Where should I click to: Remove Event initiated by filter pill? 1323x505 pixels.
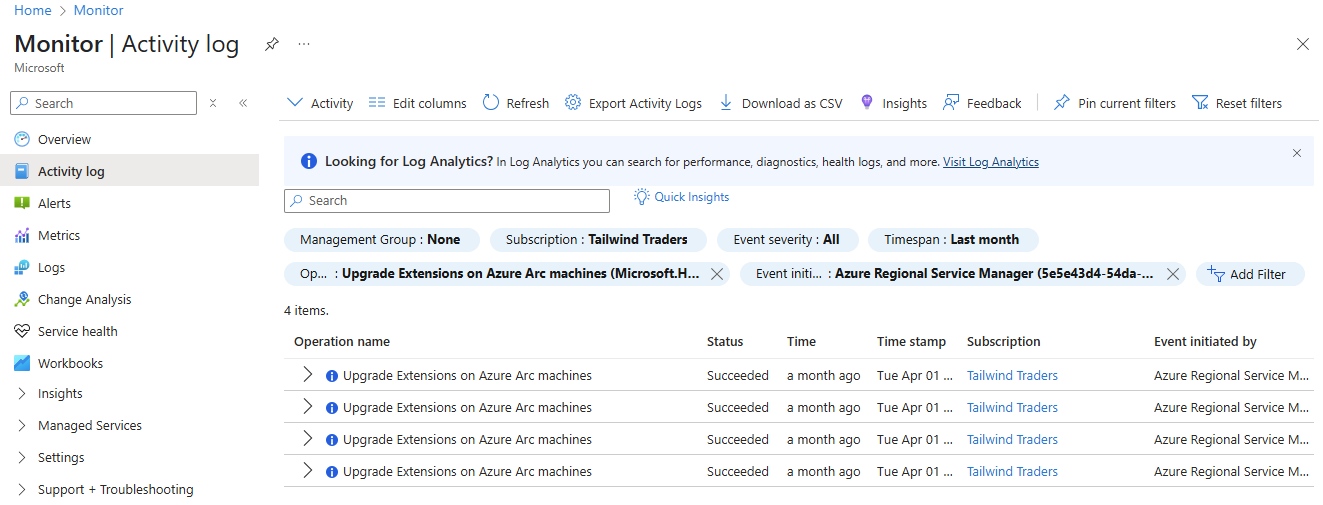coord(1173,274)
